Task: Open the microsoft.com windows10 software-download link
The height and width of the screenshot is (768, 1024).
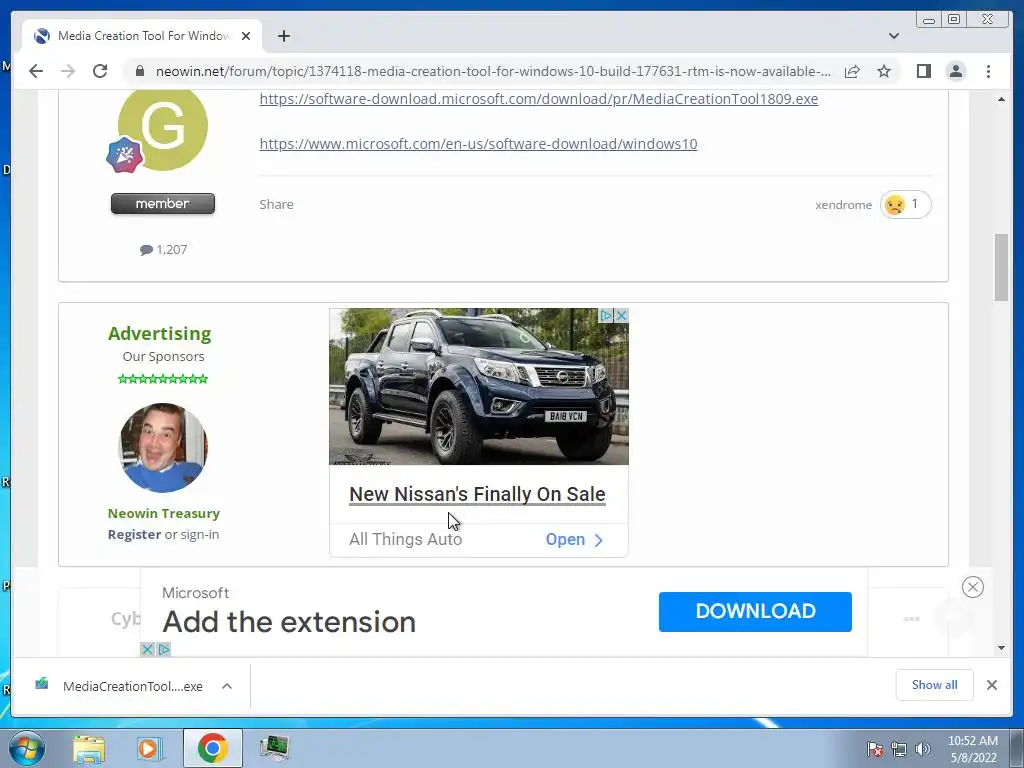Action: point(478,144)
